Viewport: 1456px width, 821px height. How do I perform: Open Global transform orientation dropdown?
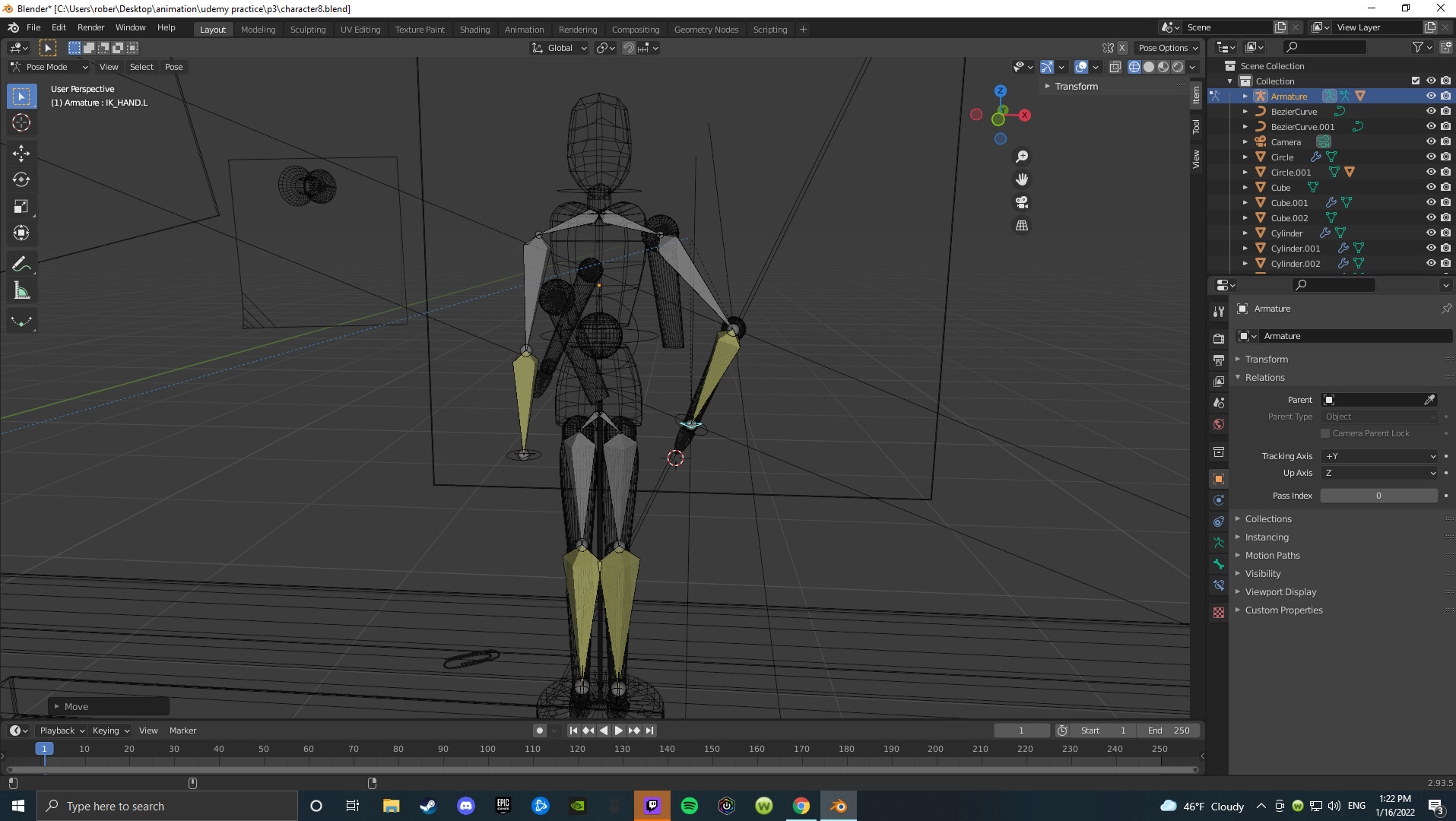(560, 48)
